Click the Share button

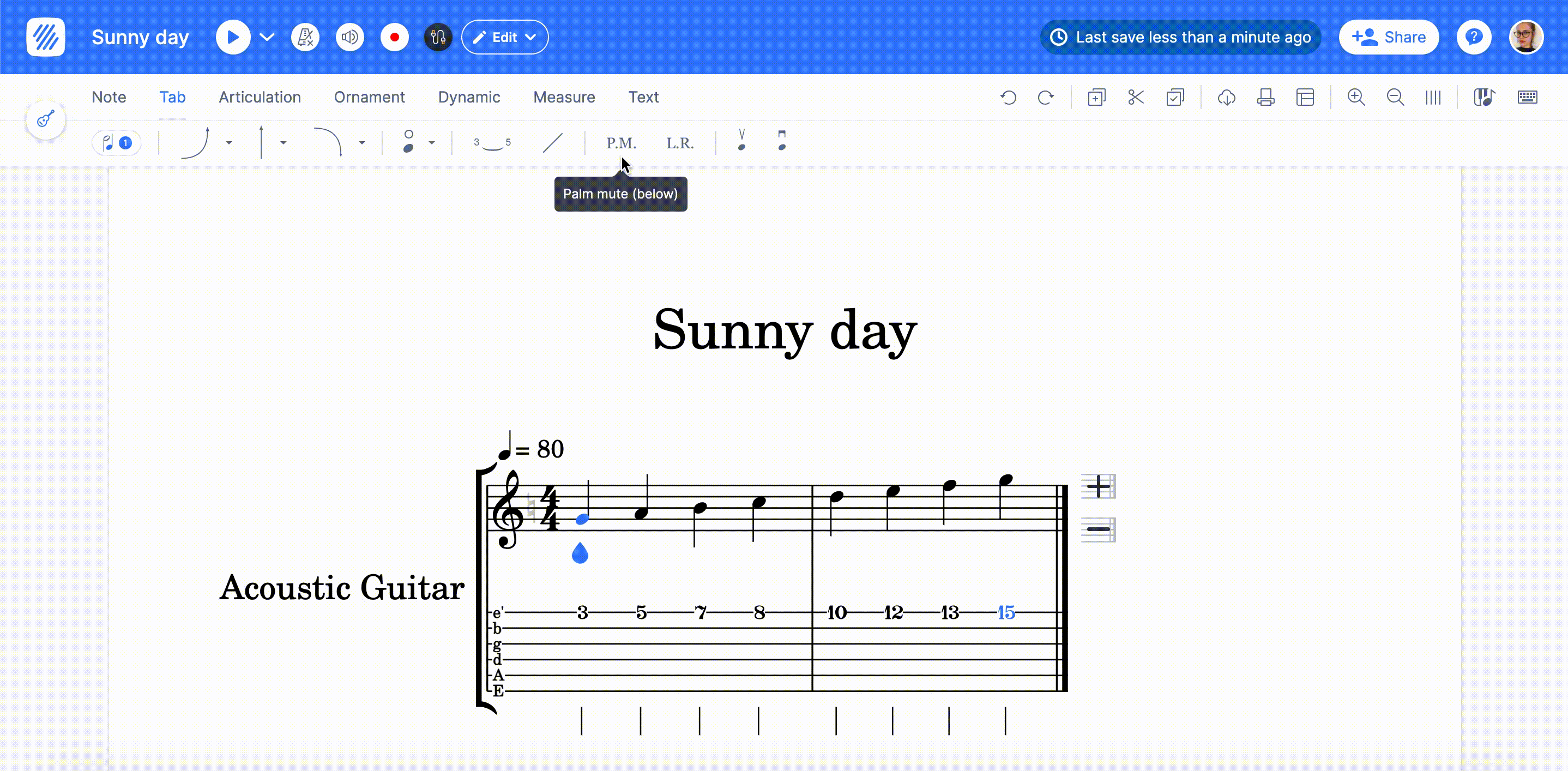(x=1389, y=37)
